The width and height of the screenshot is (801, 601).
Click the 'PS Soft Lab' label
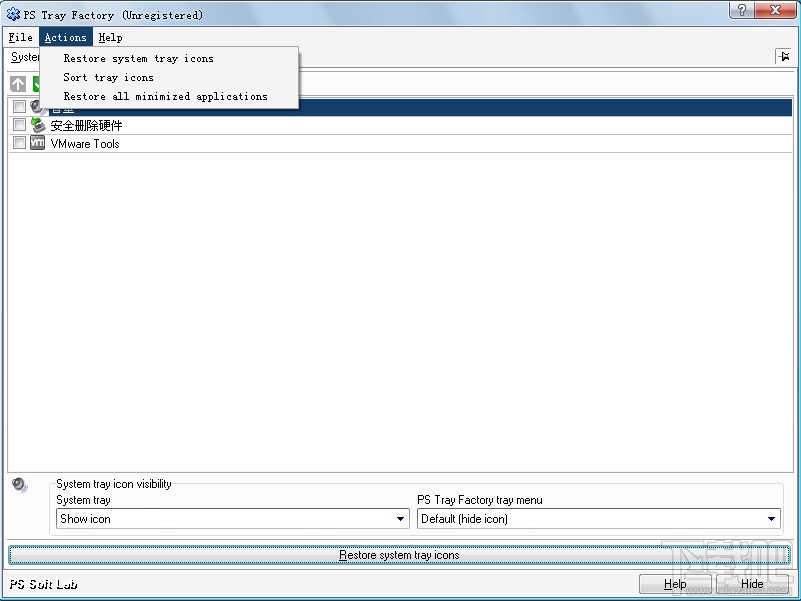click(x=43, y=584)
